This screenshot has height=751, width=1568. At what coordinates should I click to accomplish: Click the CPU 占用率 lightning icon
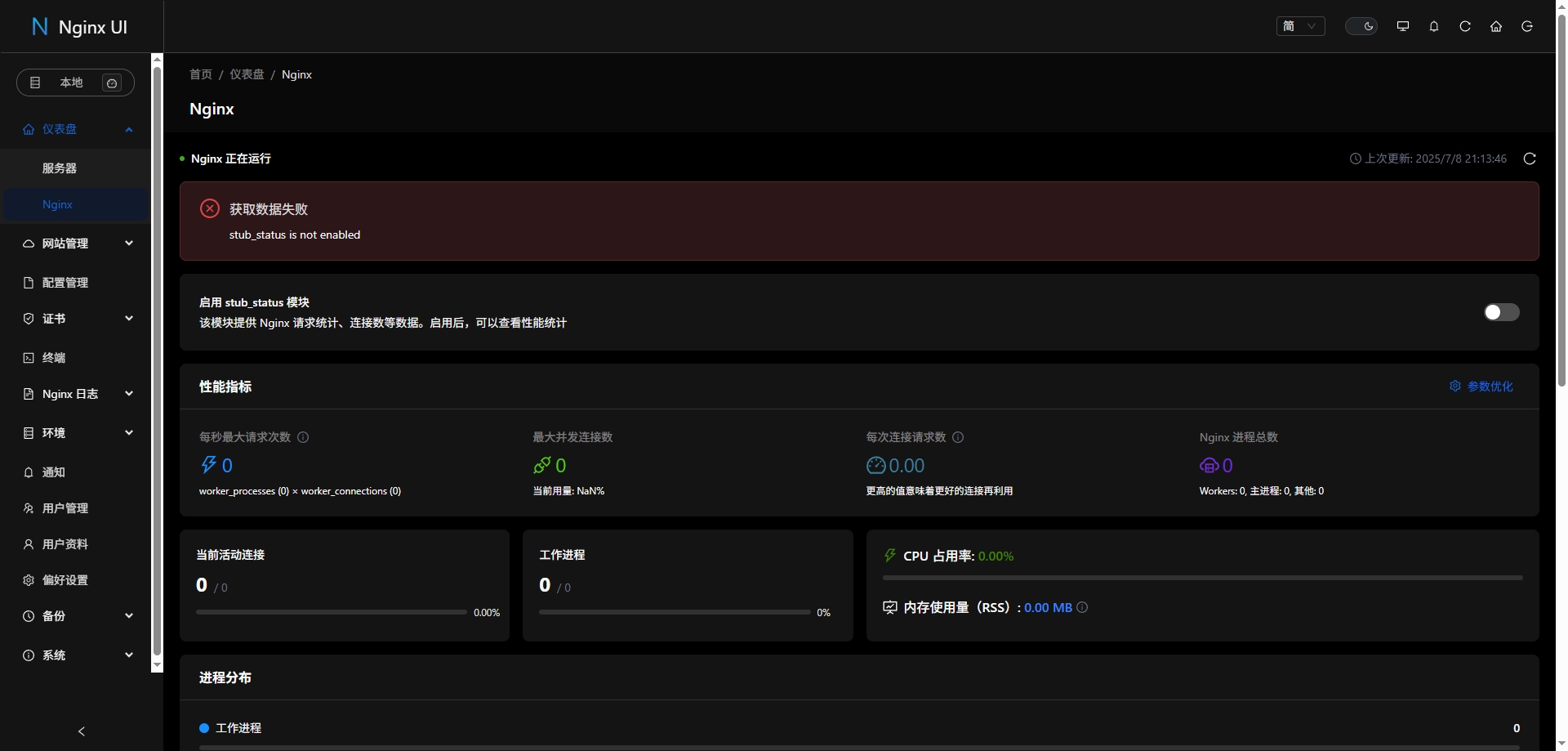[x=890, y=556]
